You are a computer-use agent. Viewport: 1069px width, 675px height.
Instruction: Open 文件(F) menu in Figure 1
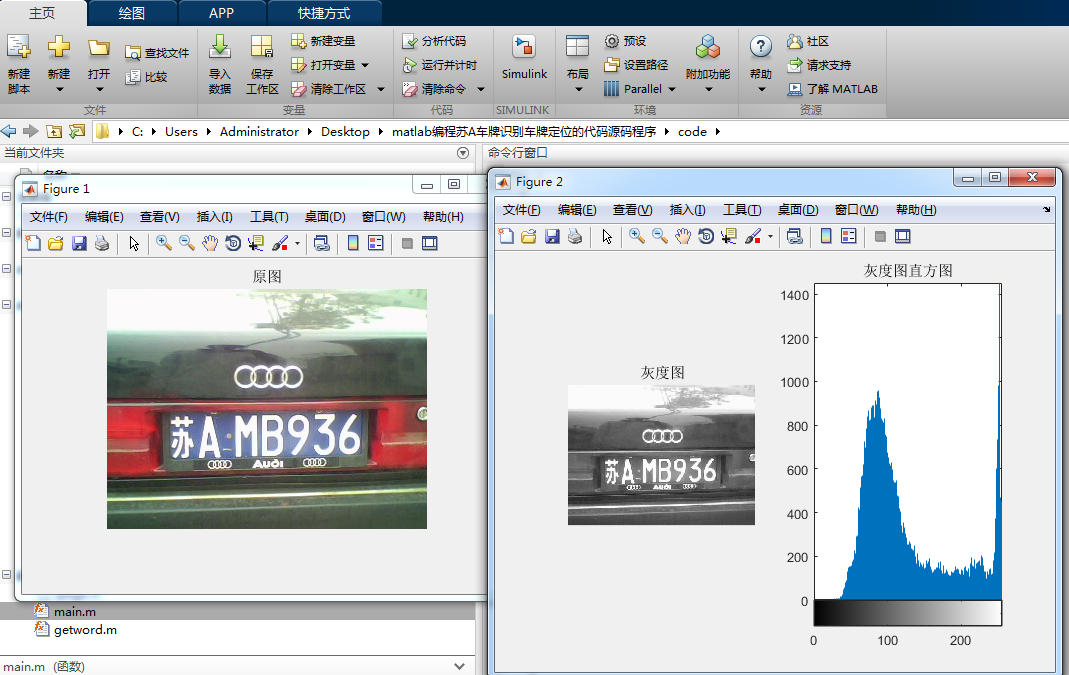[x=48, y=217]
